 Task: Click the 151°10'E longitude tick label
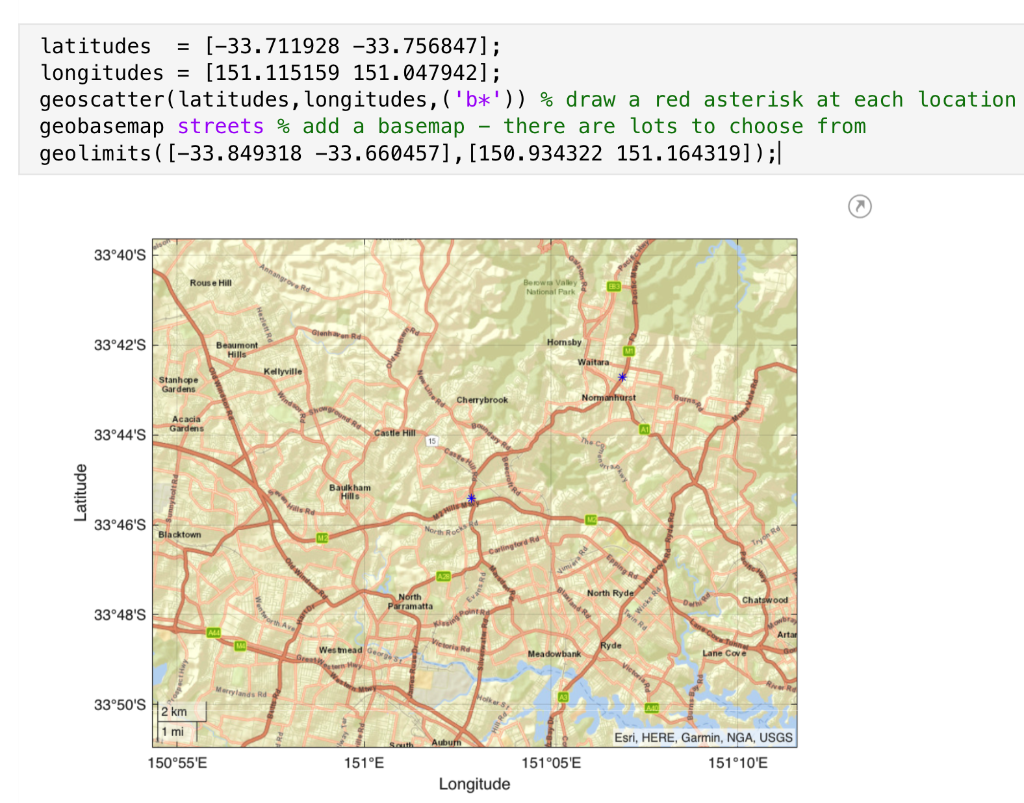(738, 763)
